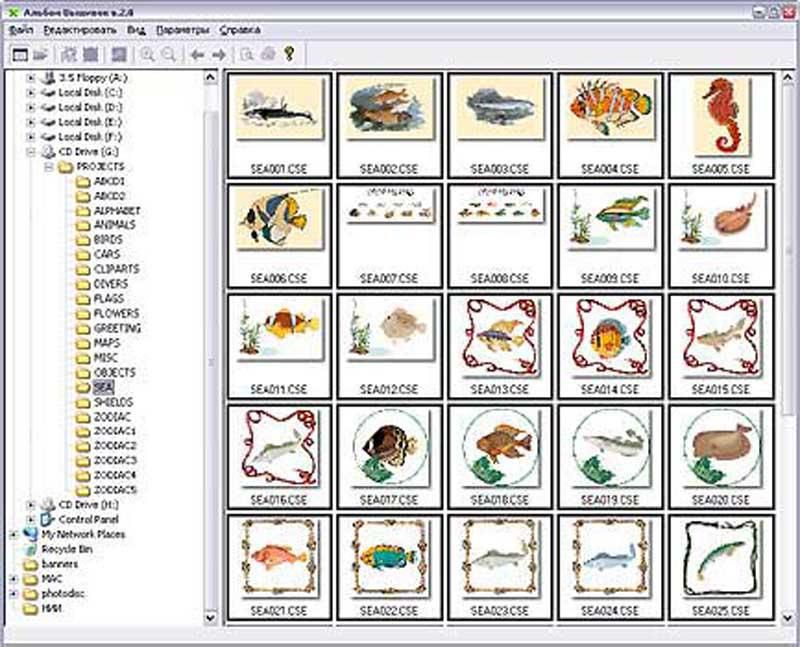Image resolution: width=800 pixels, height=647 pixels.
Task: Click the zoom in magnifier icon
Action: coord(148,55)
